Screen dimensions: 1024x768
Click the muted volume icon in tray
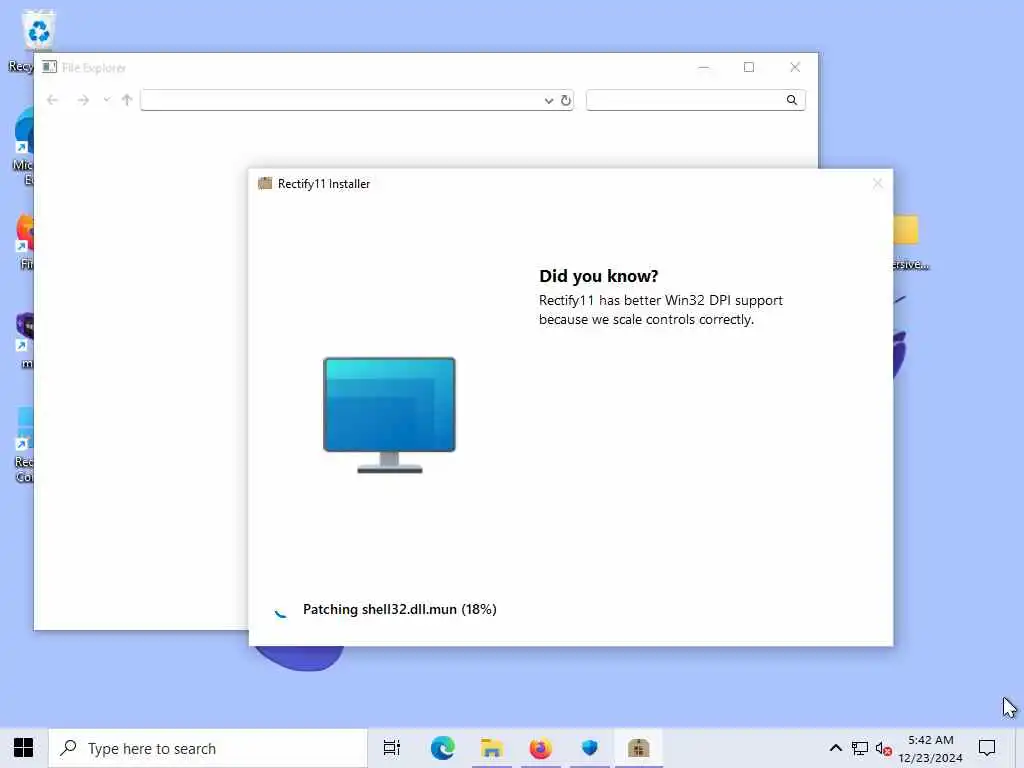(883, 748)
